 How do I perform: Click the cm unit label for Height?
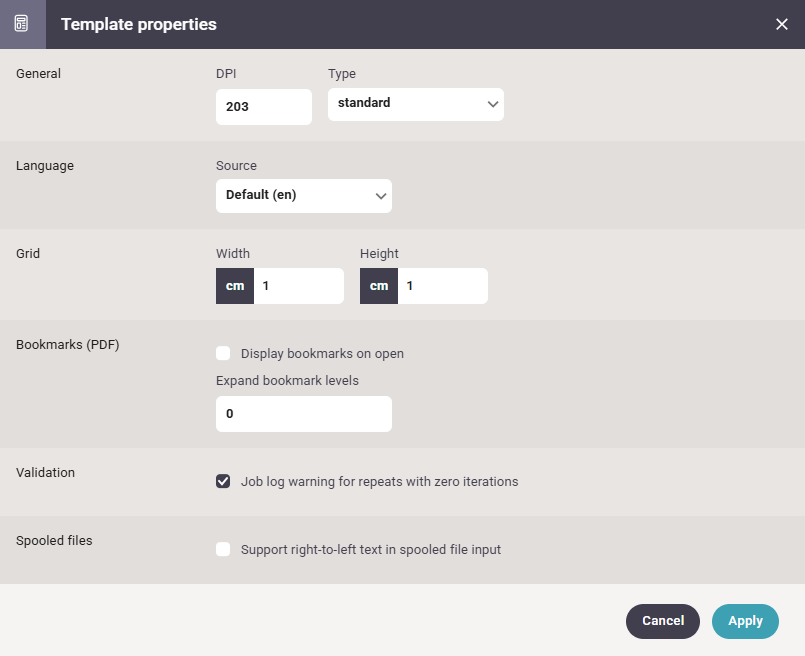pos(379,286)
